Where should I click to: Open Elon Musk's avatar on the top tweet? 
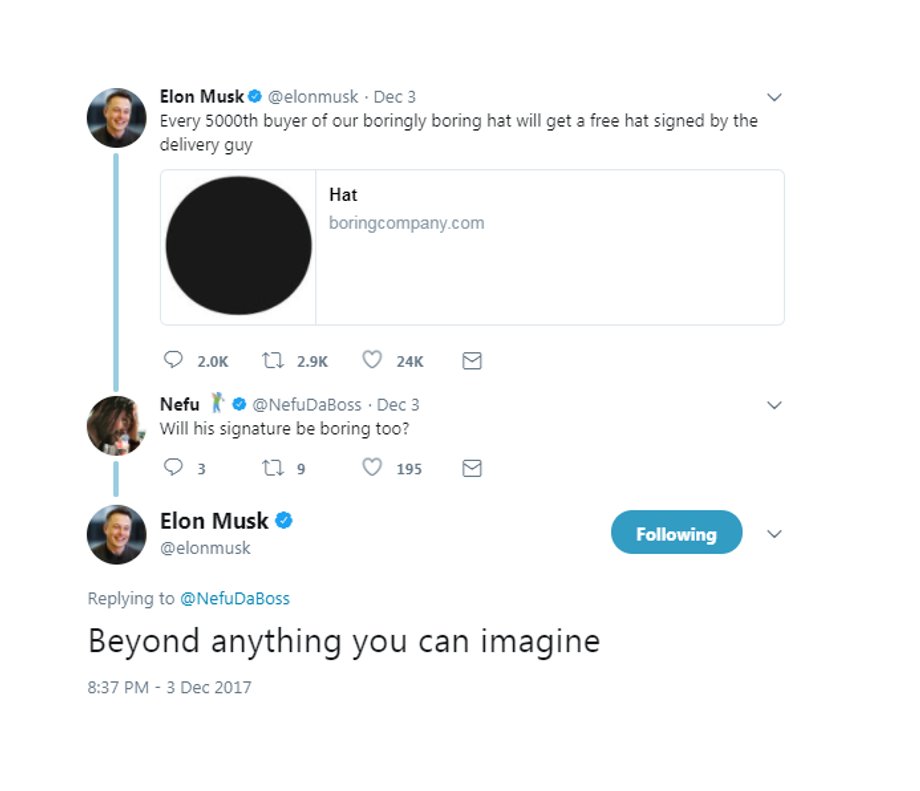(x=116, y=117)
